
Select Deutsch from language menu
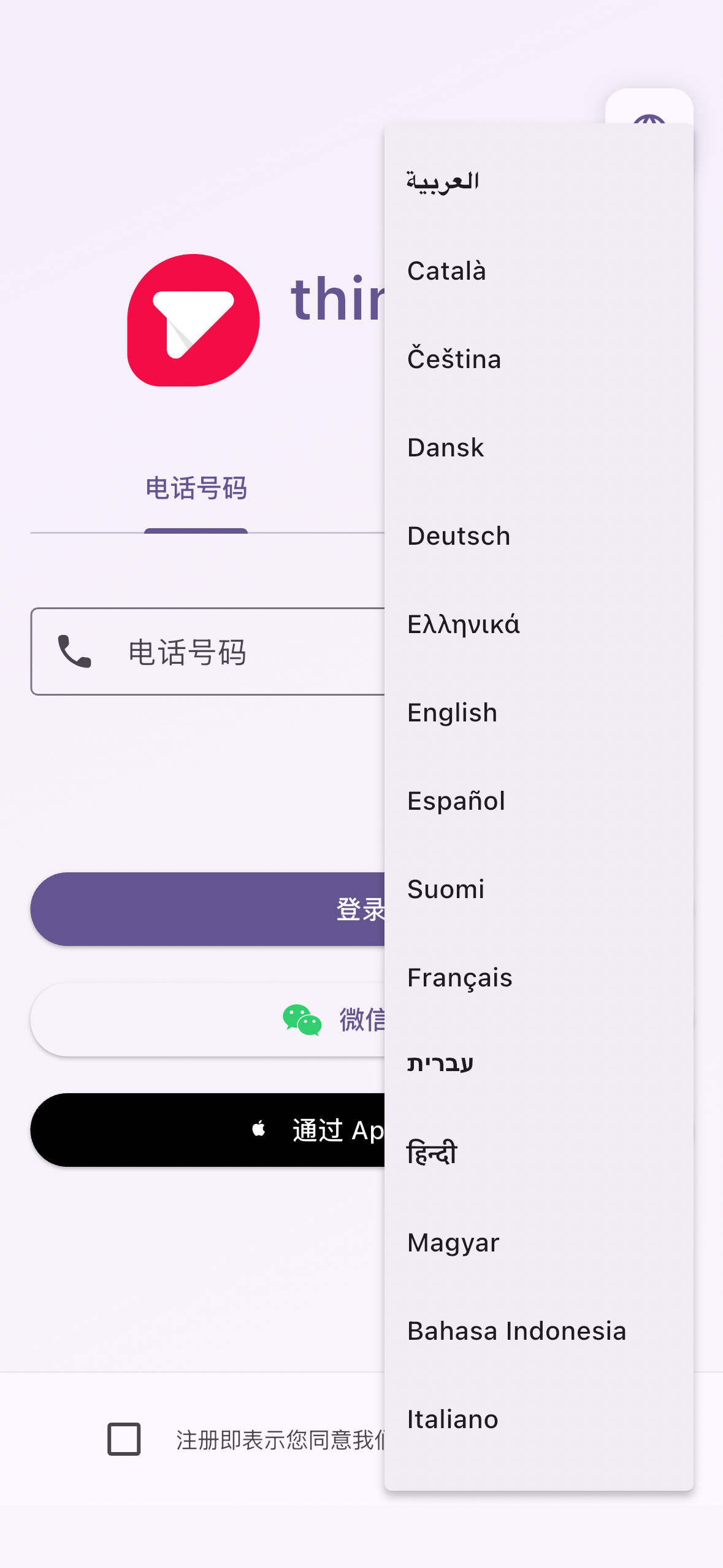click(538, 536)
